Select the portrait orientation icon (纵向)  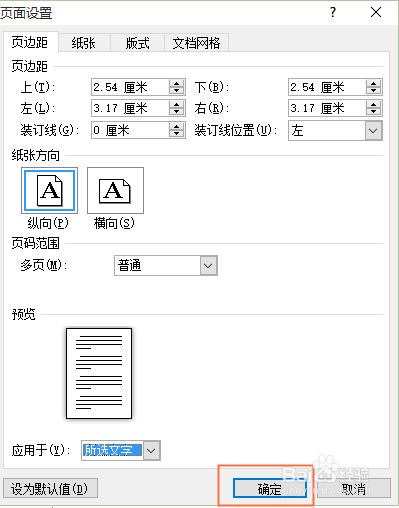pyautogui.click(x=49, y=190)
